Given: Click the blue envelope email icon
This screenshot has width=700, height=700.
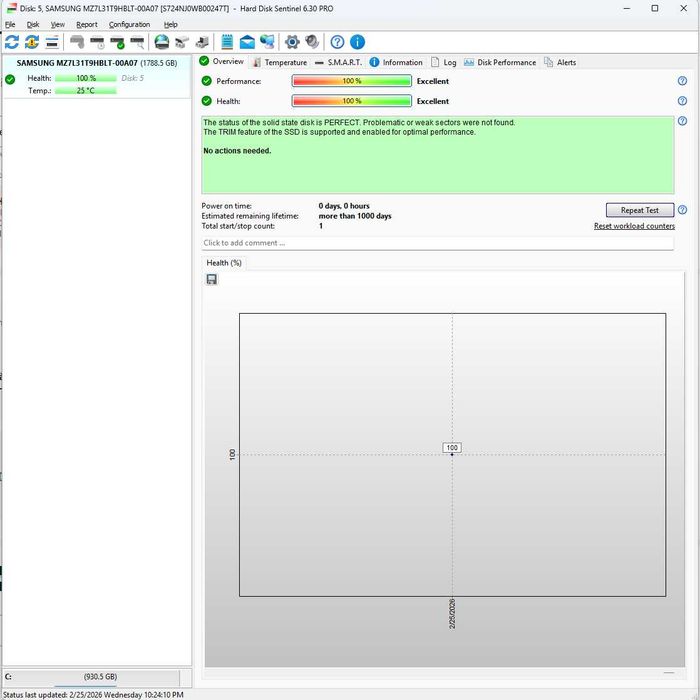Looking at the screenshot, I should (247, 42).
